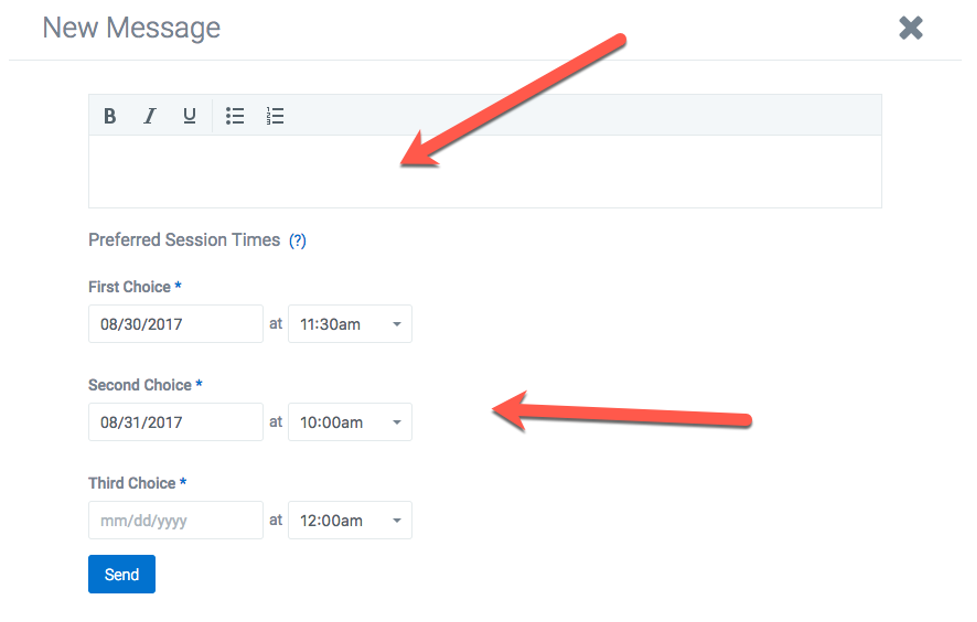The height and width of the screenshot is (622, 977).
Task: Open Preferred Session Times help (?)
Action: [297, 241]
